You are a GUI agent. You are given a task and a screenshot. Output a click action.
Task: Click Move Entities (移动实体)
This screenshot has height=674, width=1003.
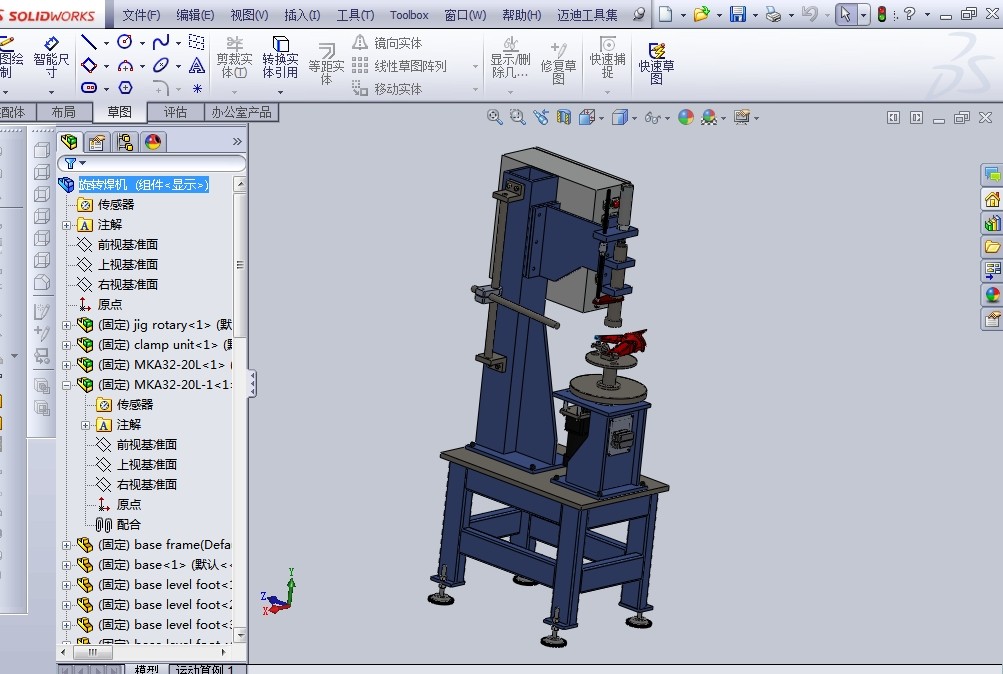(387, 89)
